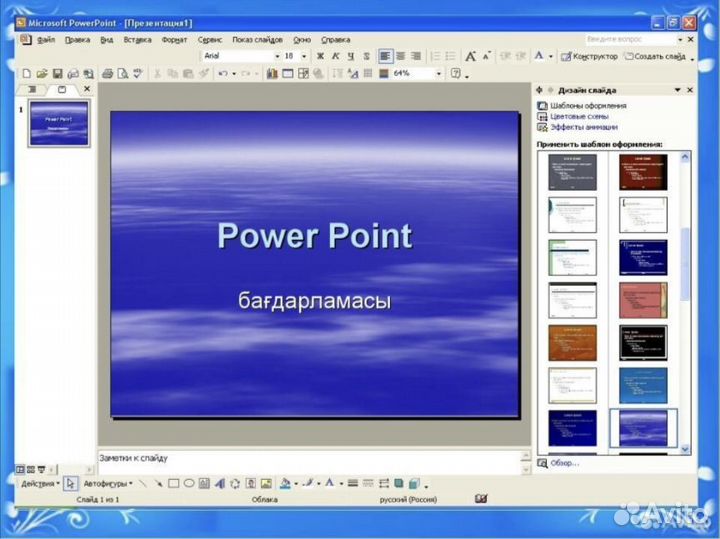The width and height of the screenshot is (720, 539).
Task: Open the font size dropdown (18)
Action: (x=304, y=56)
